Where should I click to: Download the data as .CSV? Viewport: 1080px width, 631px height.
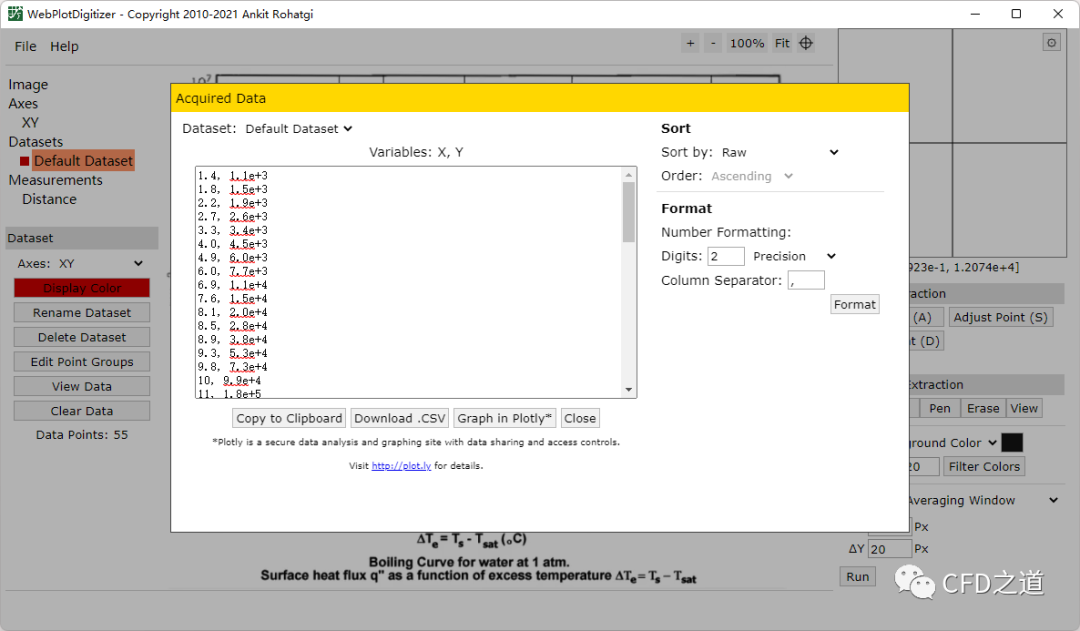click(398, 418)
